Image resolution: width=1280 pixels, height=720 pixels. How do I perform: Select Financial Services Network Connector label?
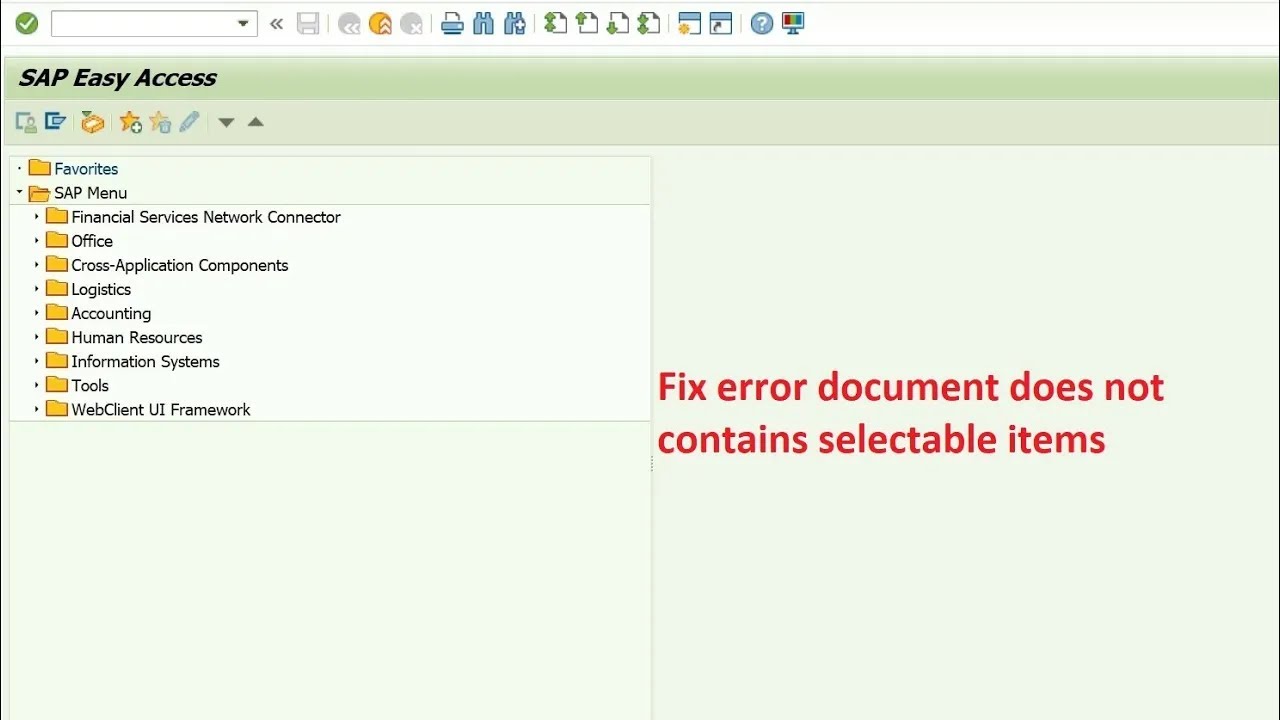coord(206,217)
